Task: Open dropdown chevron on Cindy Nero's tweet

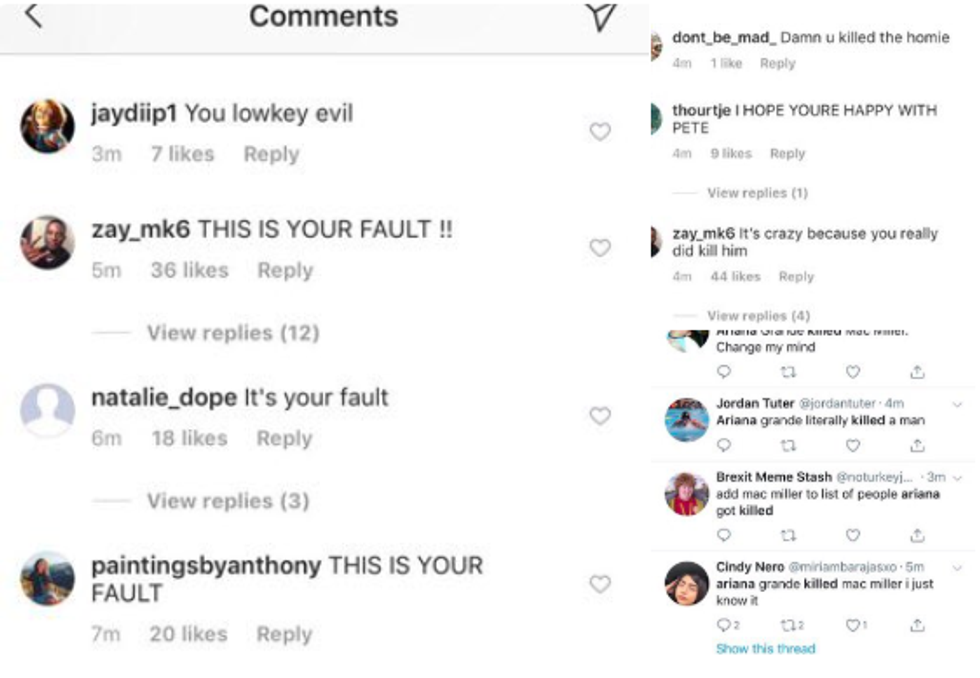Action: (958, 567)
